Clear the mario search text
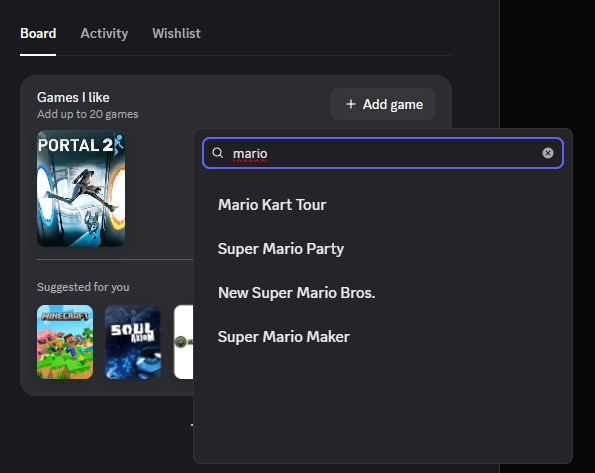Image resolution: width=595 pixels, height=473 pixels. click(548, 153)
